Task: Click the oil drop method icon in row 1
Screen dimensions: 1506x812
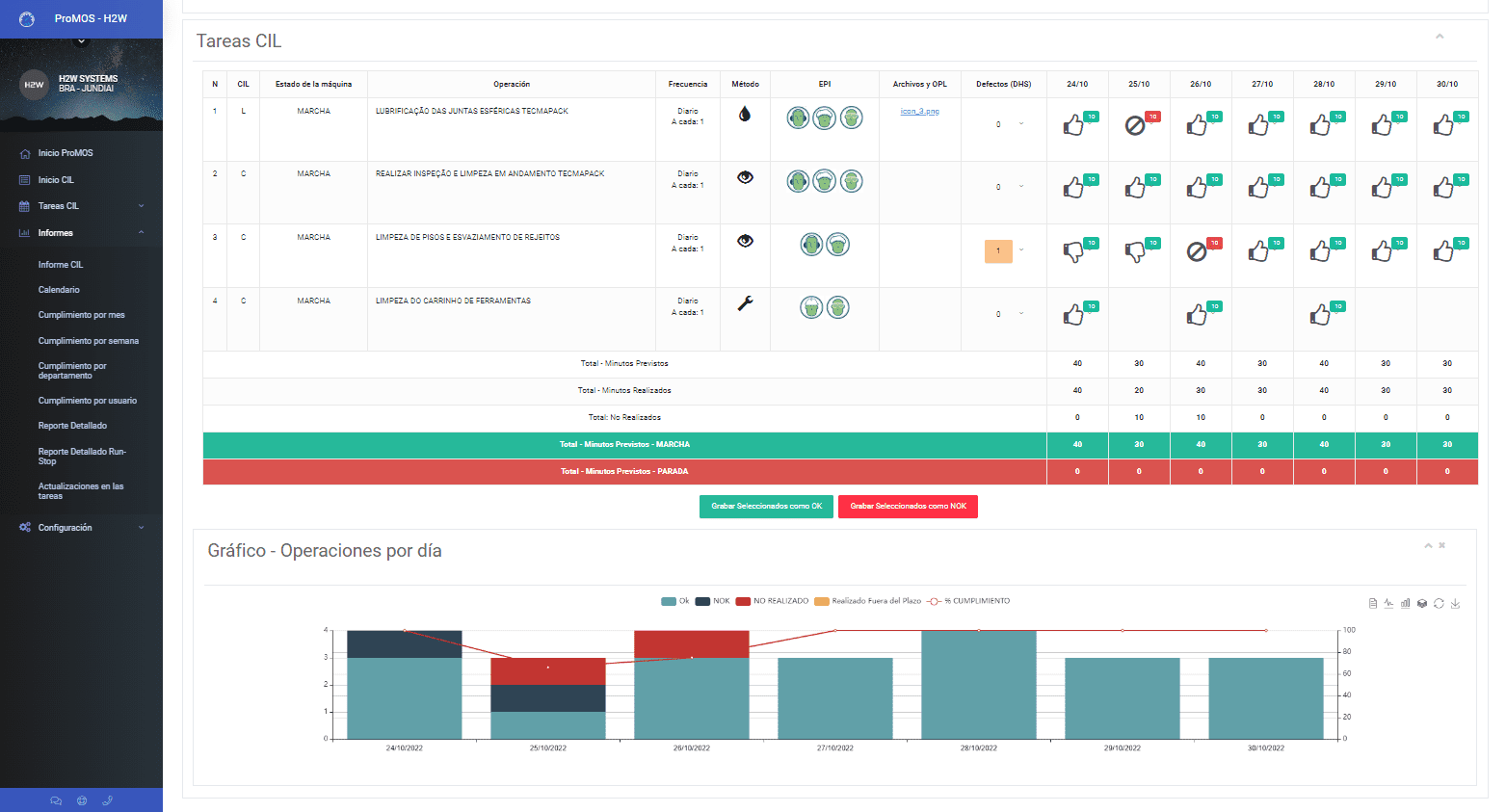Action: 745,114
